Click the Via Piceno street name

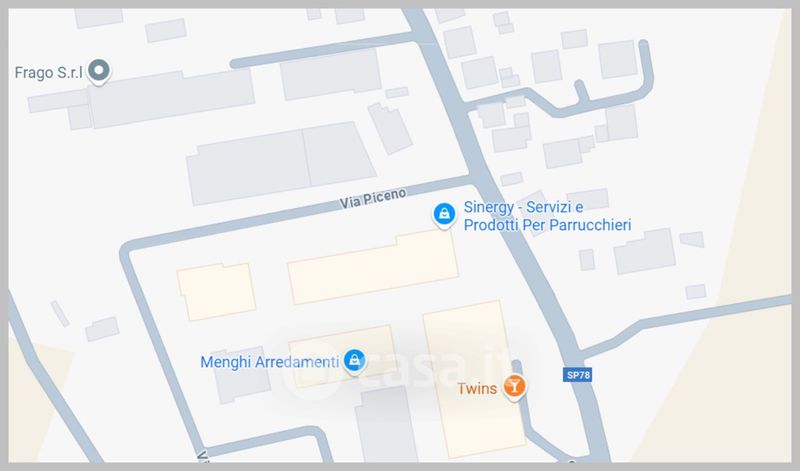click(x=373, y=198)
